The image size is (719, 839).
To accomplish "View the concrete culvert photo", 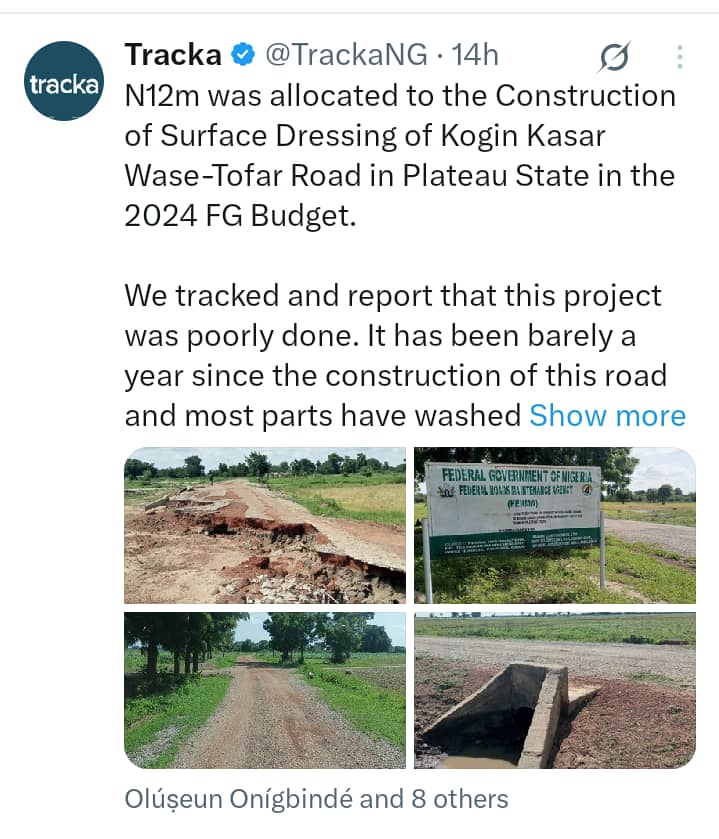I will click(x=555, y=690).
